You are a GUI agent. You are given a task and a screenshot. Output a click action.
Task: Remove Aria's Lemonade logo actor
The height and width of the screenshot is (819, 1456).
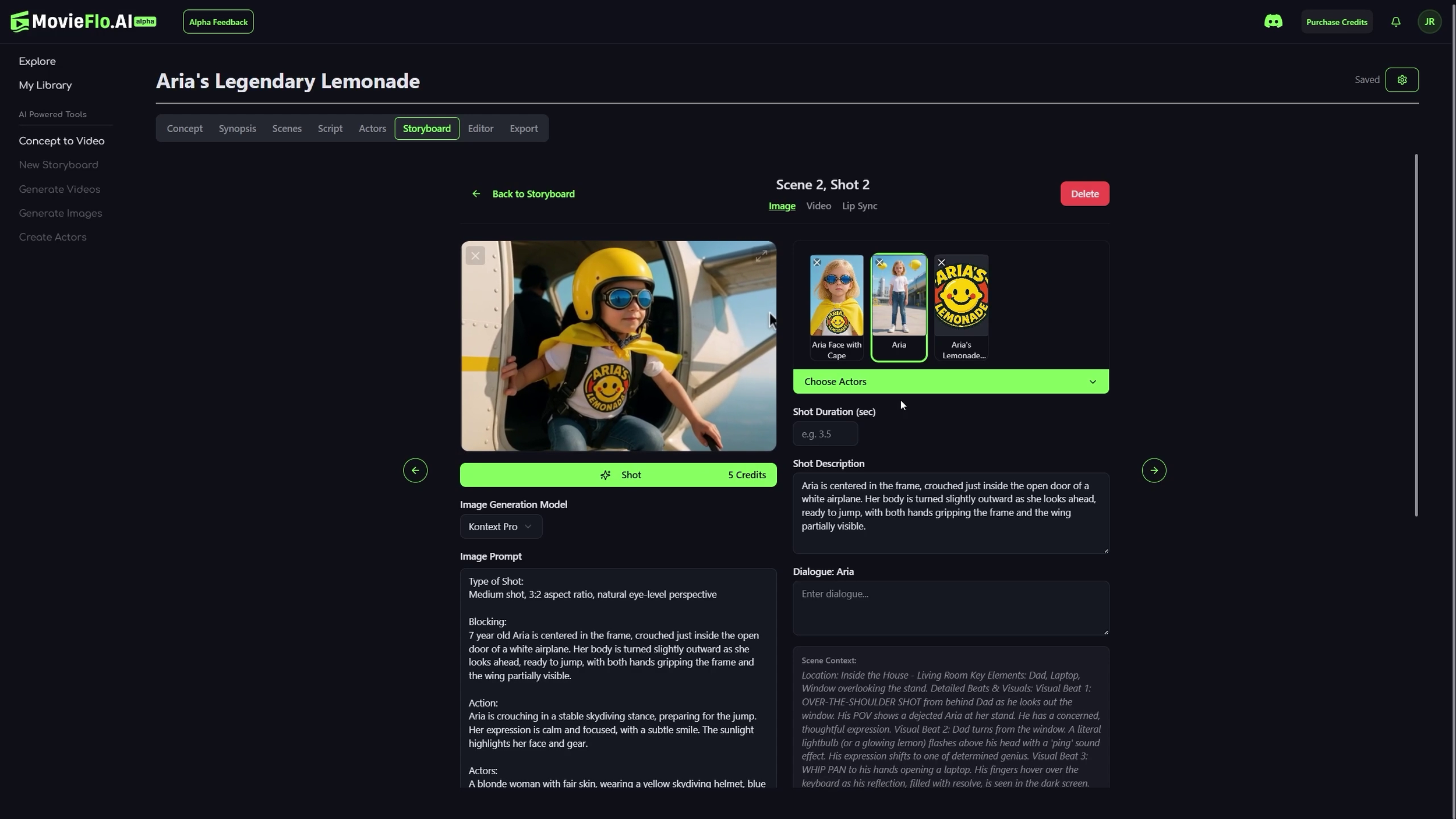(942, 263)
